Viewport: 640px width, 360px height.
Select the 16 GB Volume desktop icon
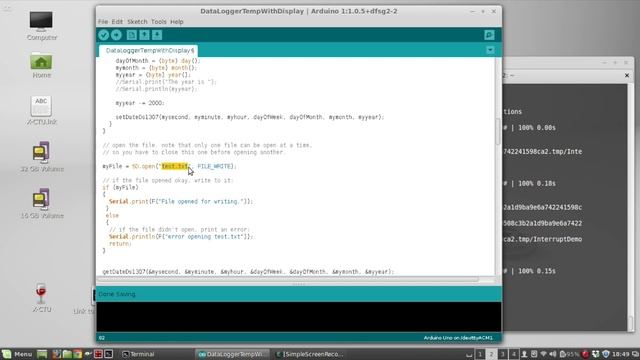click(x=42, y=203)
